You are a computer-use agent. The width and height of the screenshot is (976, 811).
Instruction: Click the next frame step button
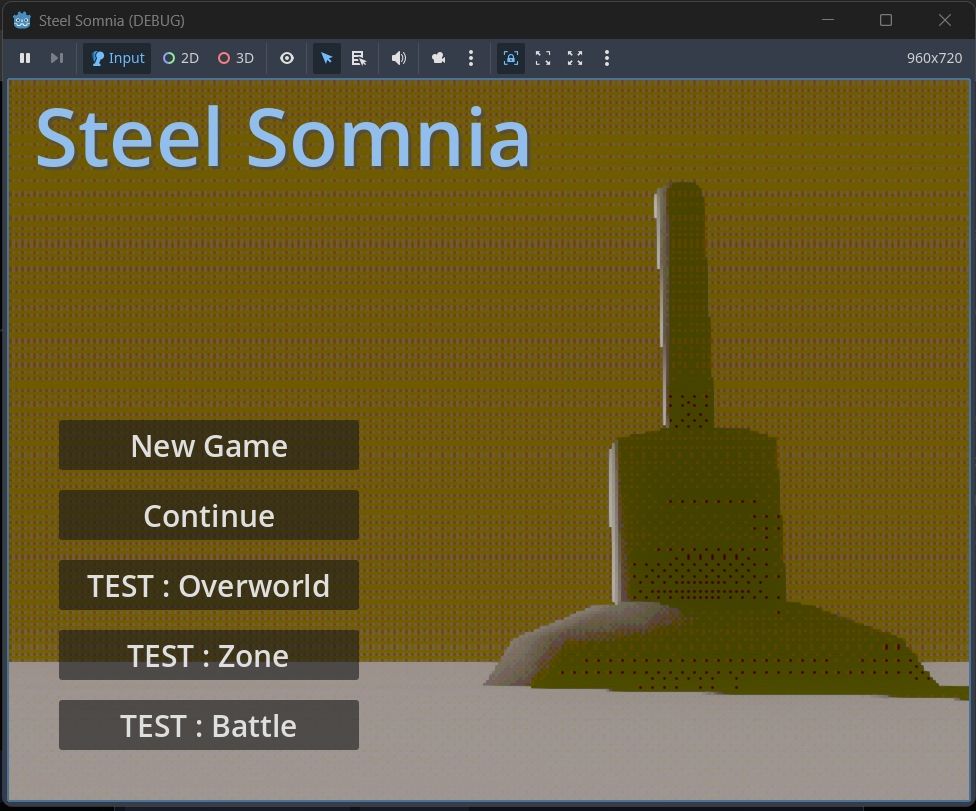click(x=57, y=58)
